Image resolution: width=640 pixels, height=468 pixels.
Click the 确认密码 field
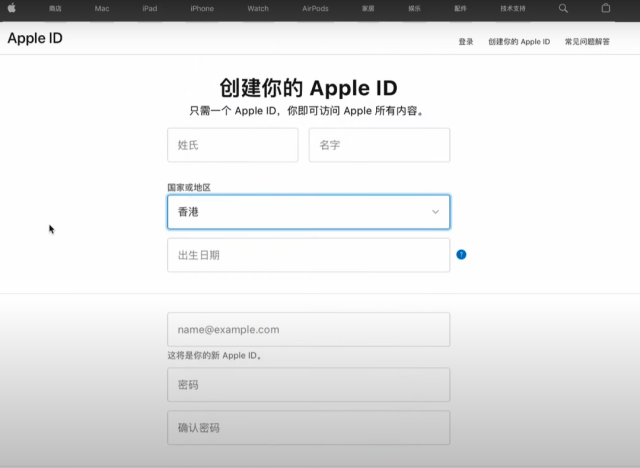coord(308,427)
